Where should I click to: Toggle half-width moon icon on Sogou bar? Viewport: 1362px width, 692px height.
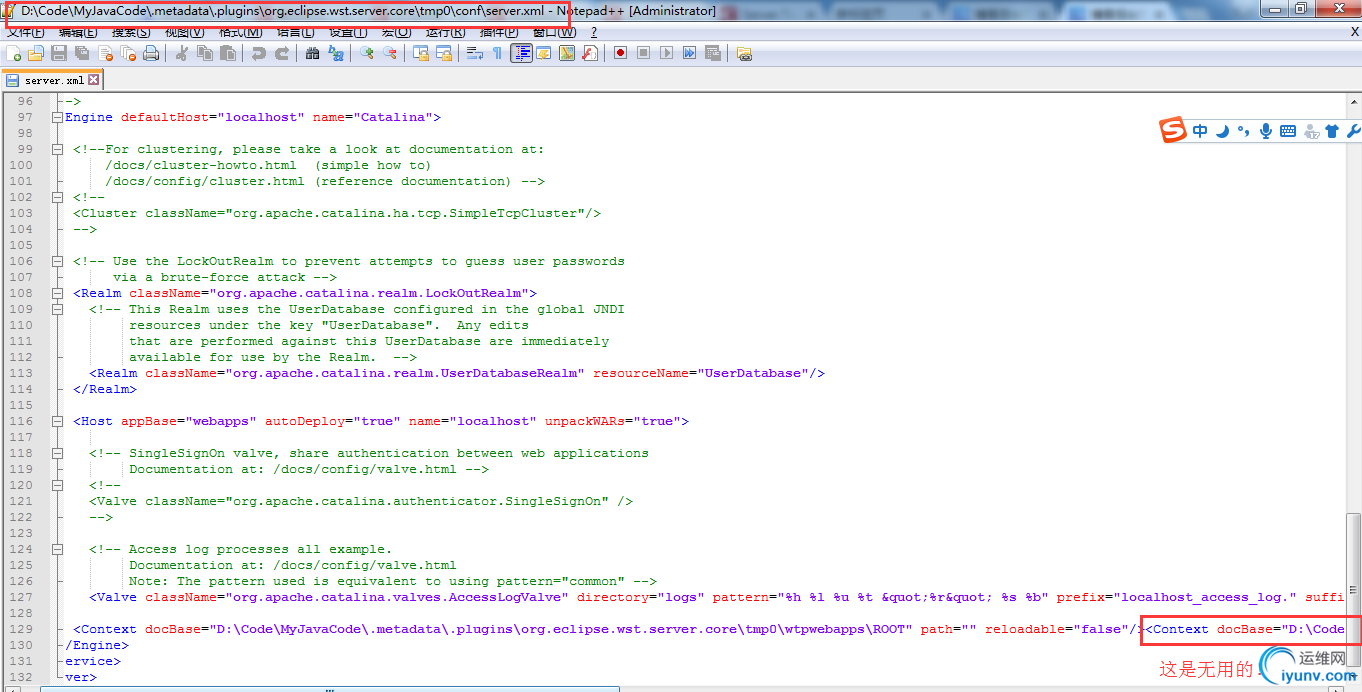click(1222, 131)
